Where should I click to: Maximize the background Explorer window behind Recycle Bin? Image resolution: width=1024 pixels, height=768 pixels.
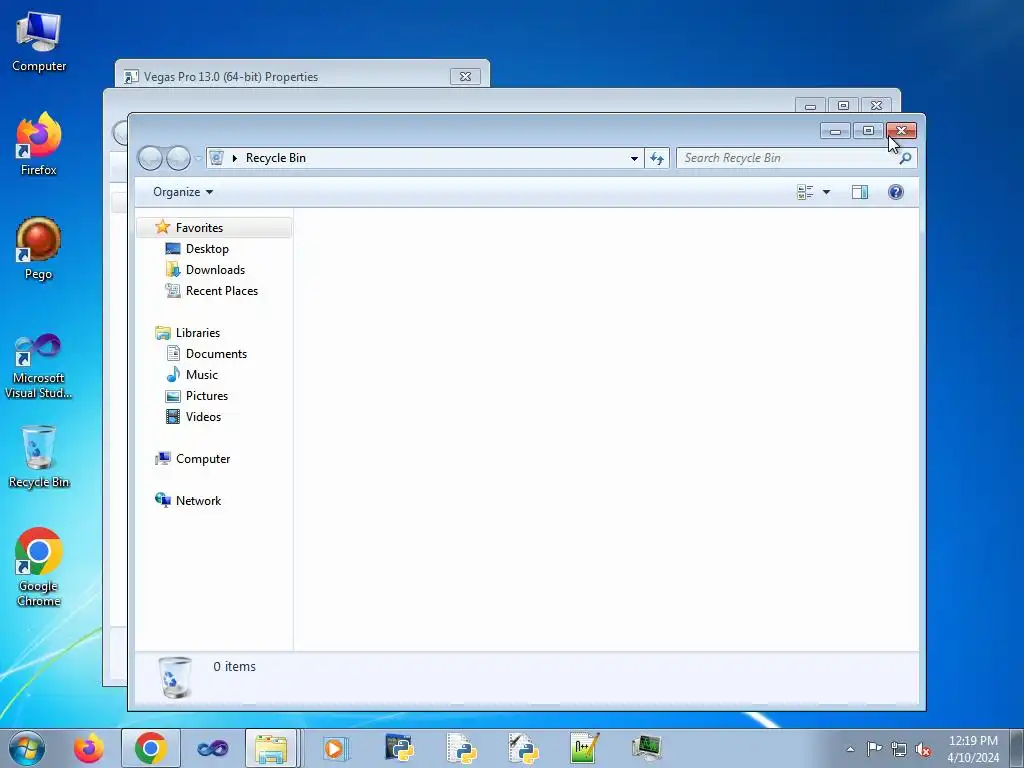(843, 106)
